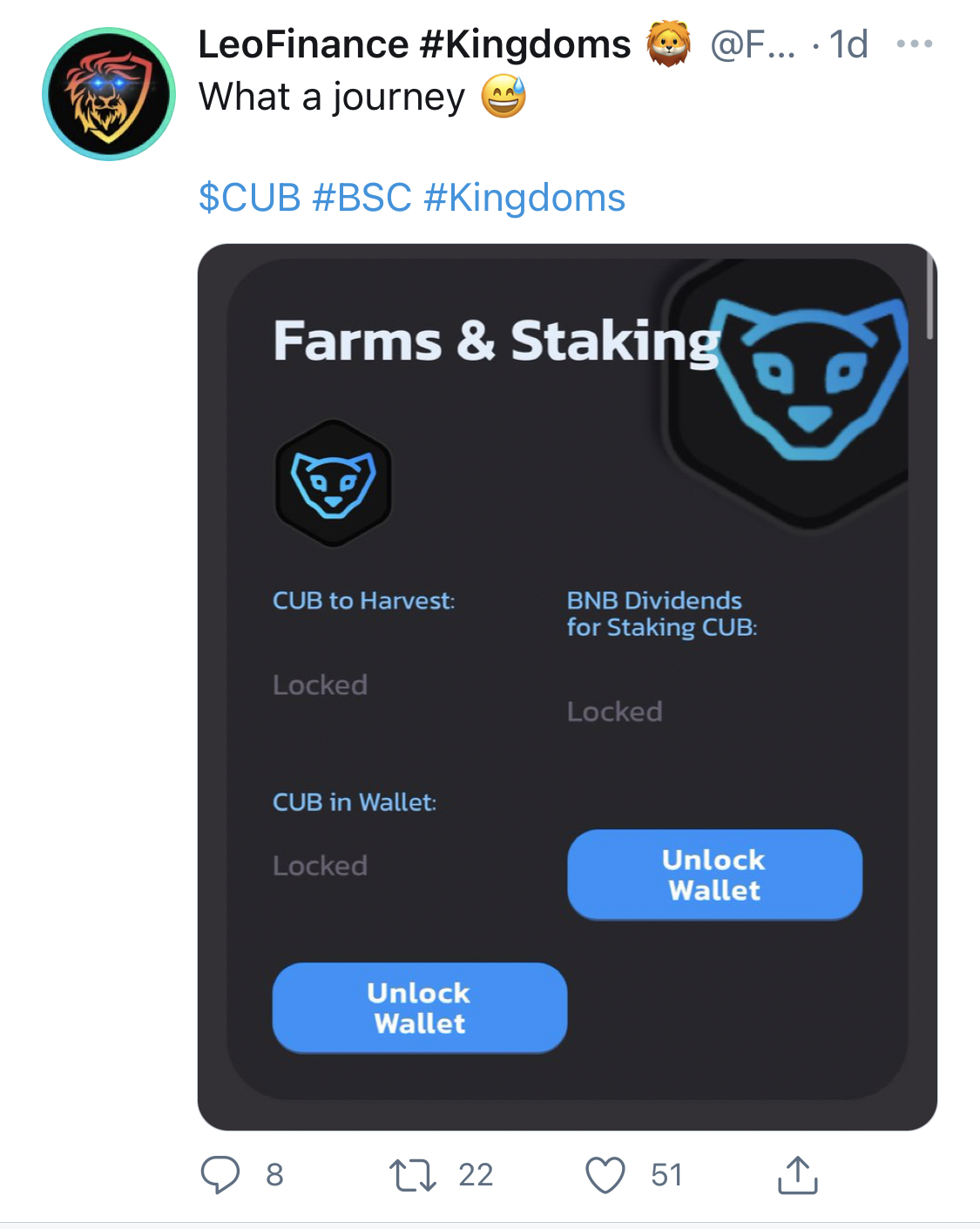Click the LeoFinance #Kingdoms display name
Viewport: 980px width, 1229px height.
415,44
